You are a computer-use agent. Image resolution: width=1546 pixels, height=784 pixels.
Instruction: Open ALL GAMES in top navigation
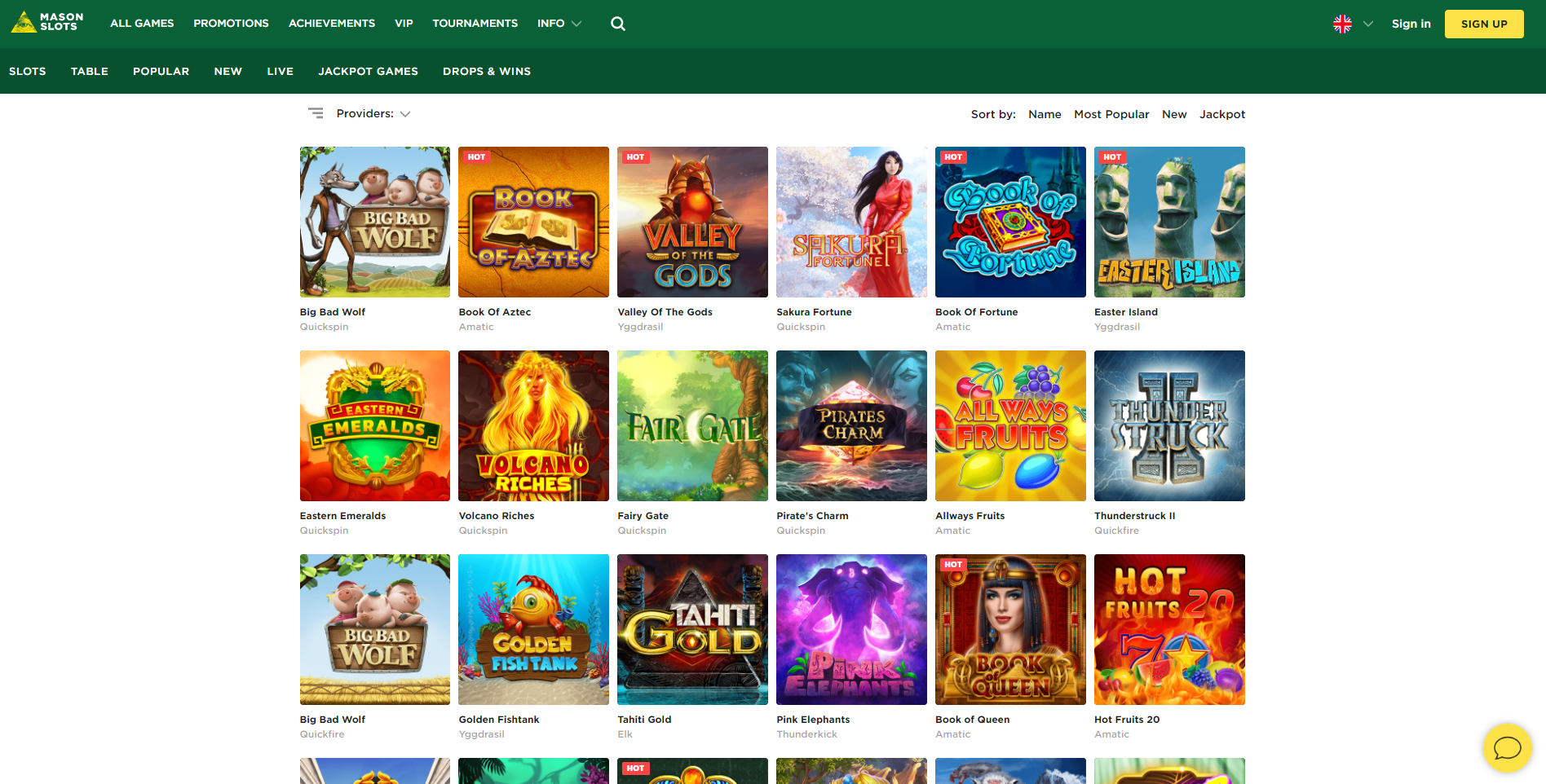click(142, 24)
